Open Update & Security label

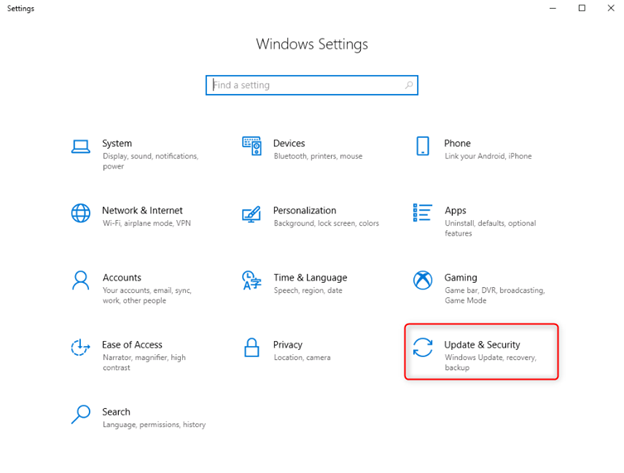(x=482, y=345)
